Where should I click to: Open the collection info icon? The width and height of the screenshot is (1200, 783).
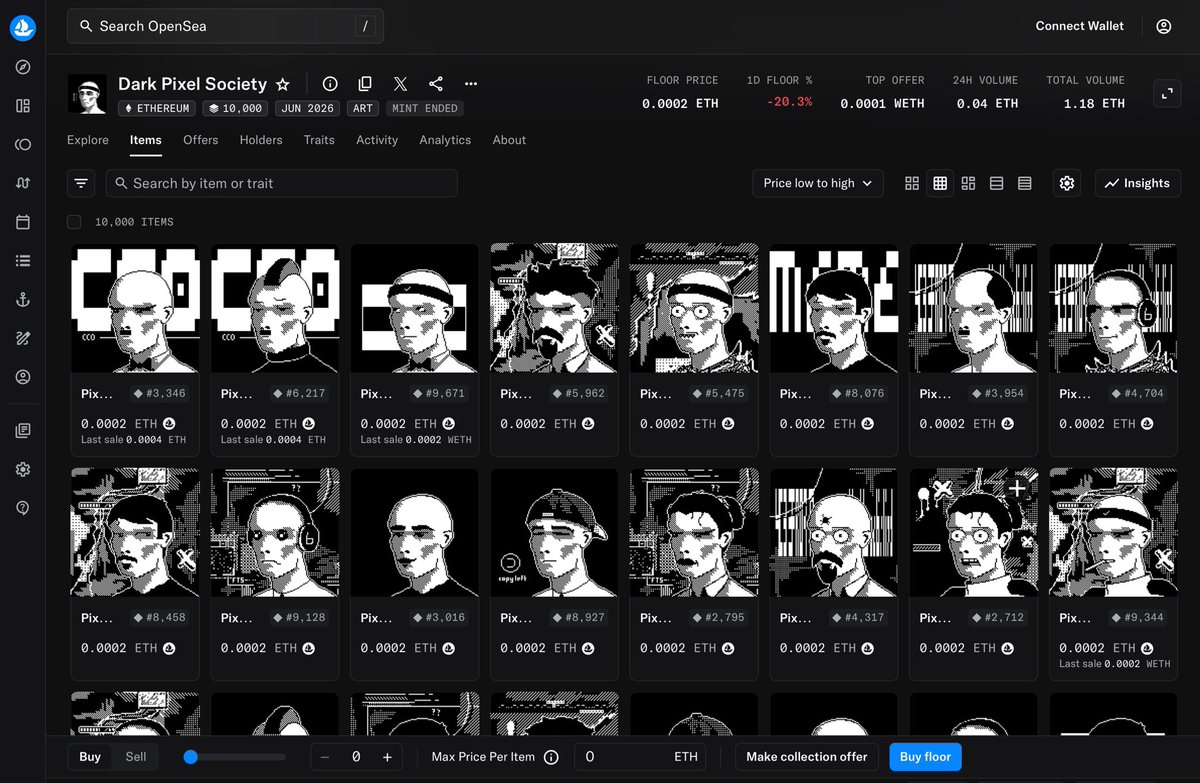pos(330,84)
